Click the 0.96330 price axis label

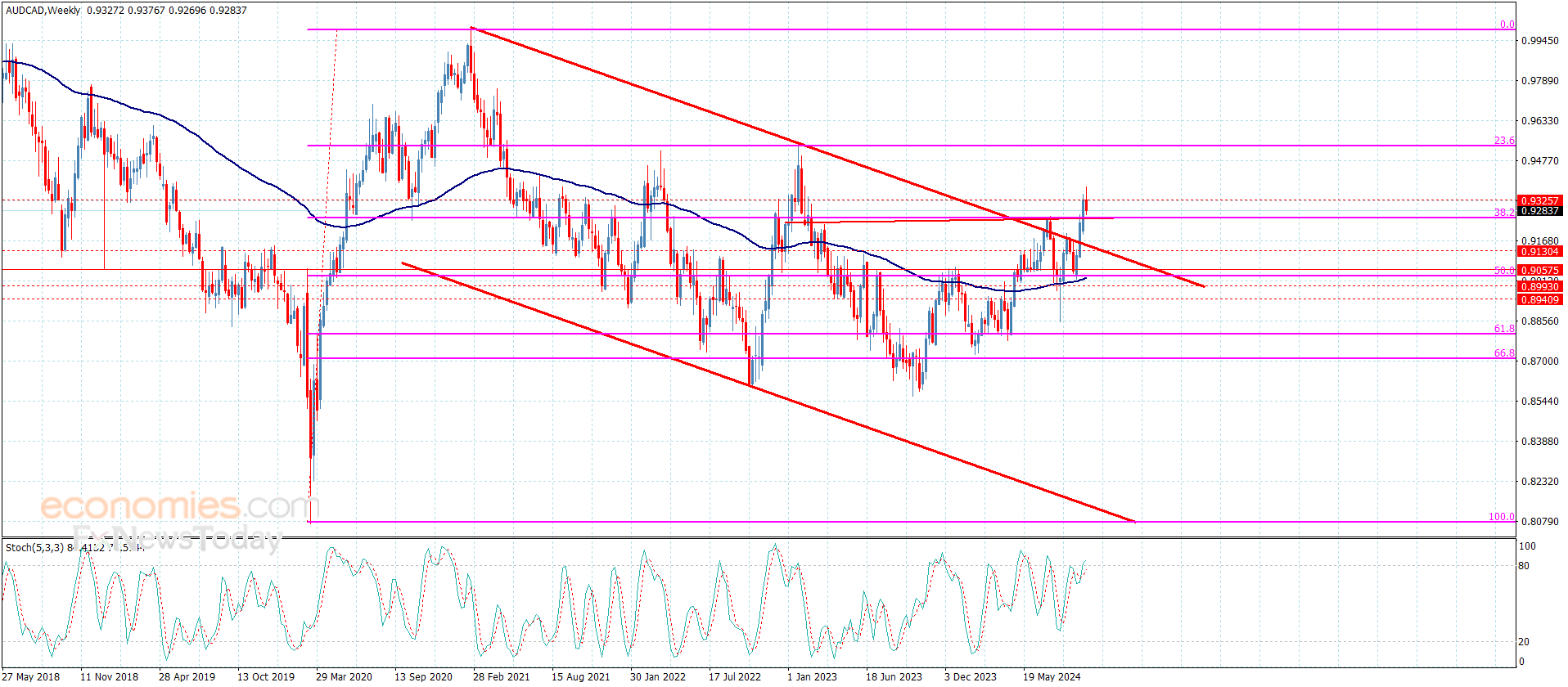(1539, 121)
